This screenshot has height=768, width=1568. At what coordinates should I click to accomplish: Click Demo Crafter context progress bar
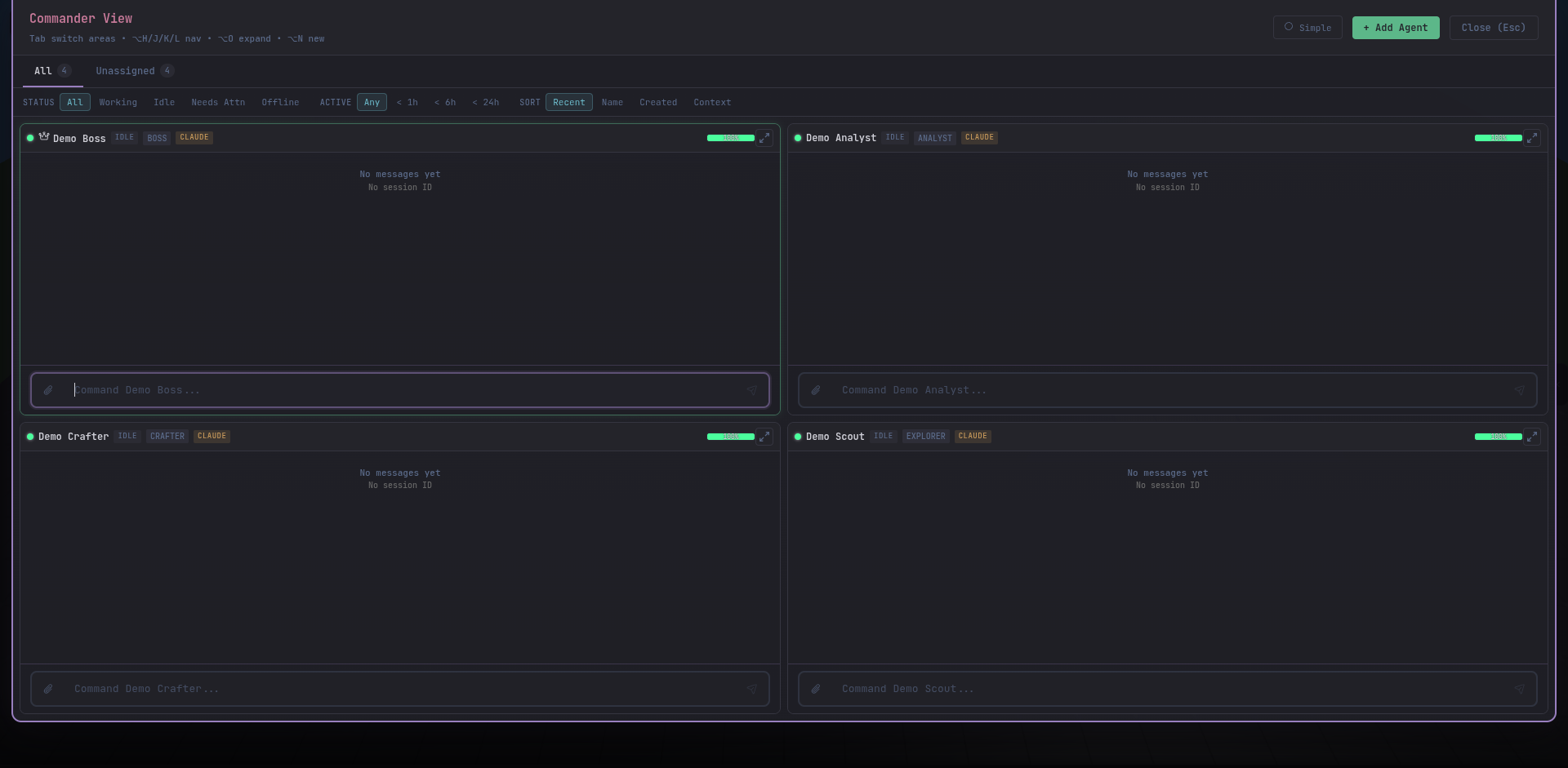tap(731, 437)
